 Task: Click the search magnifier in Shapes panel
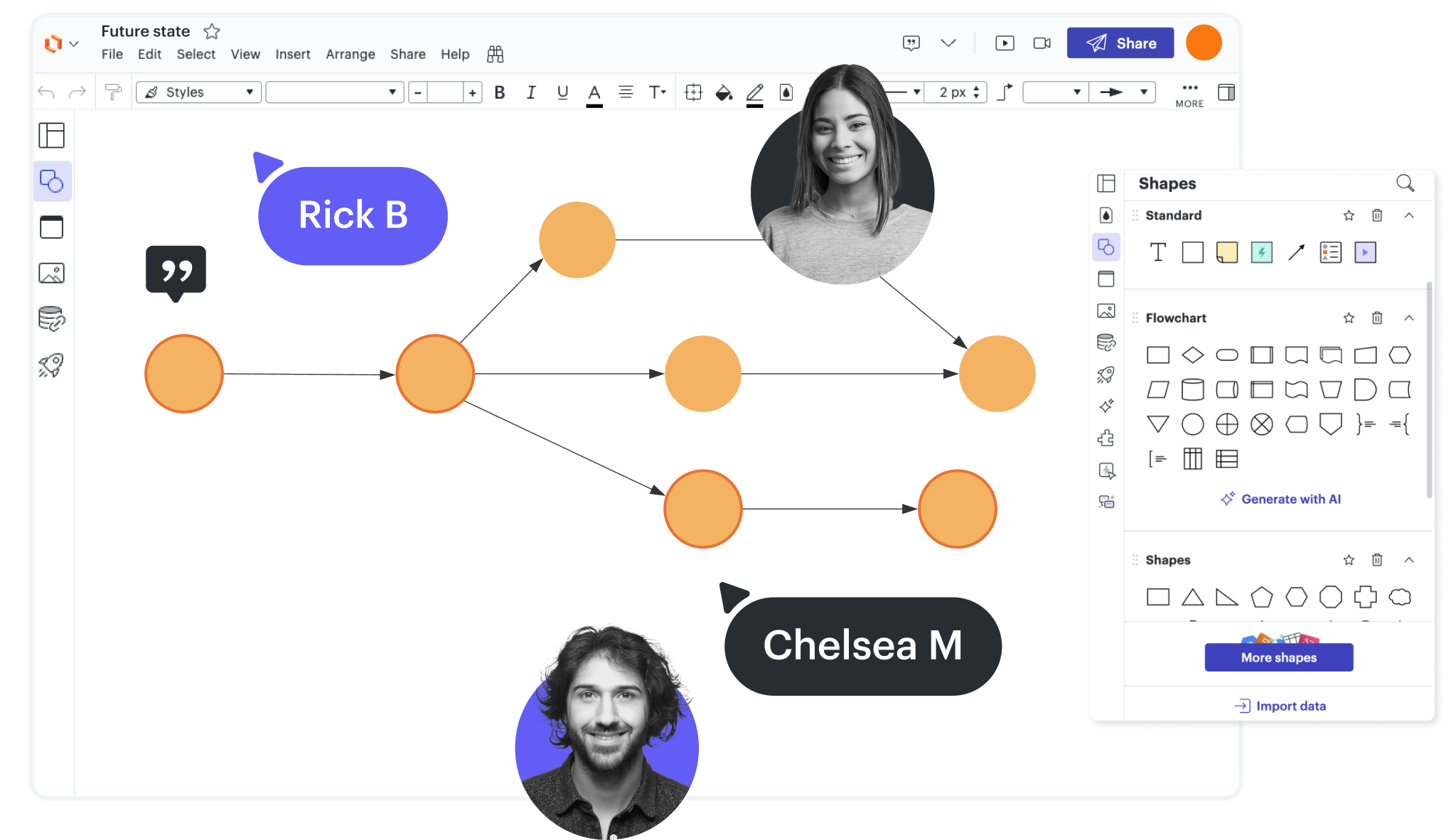point(1405,183)
